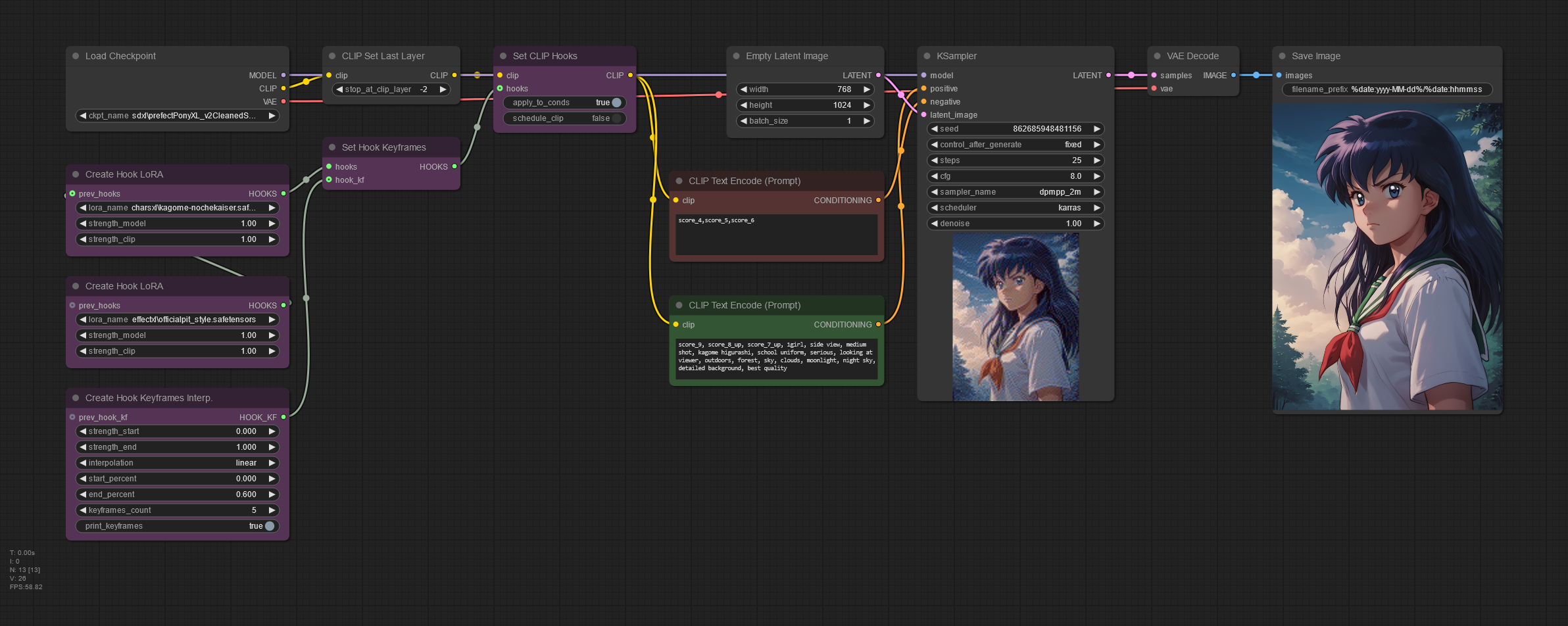Increase stop_at_clip_layer with right arrow
The height and width of the screenshot is (626, 1568).
(x=443, y=89)
